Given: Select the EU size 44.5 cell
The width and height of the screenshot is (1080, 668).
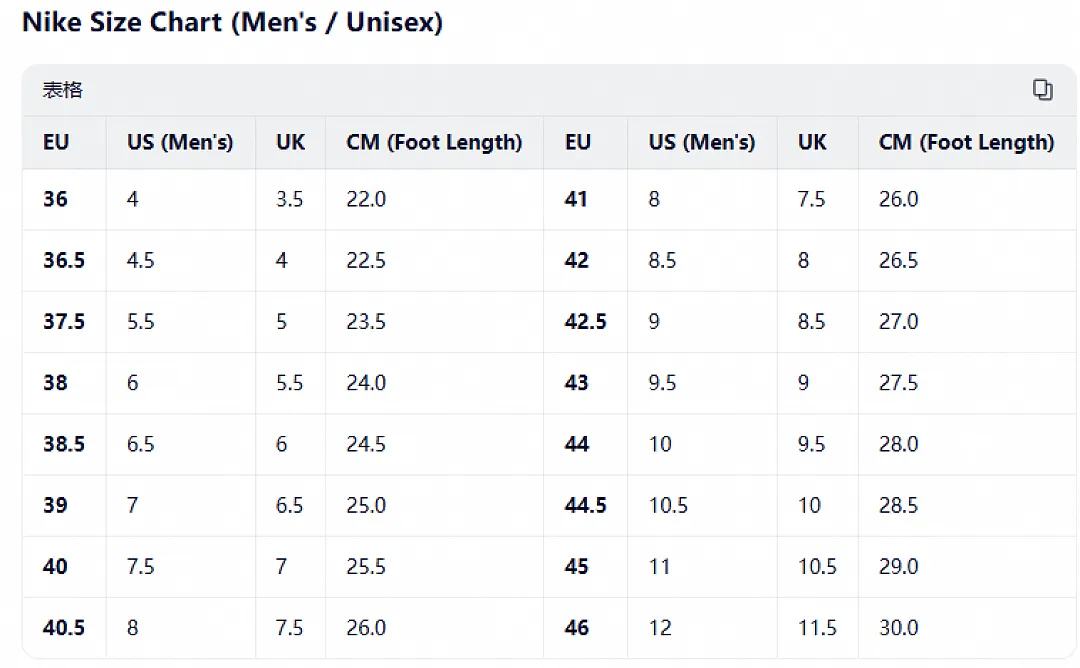Looking at the screenshot, I should pos(585,505).
